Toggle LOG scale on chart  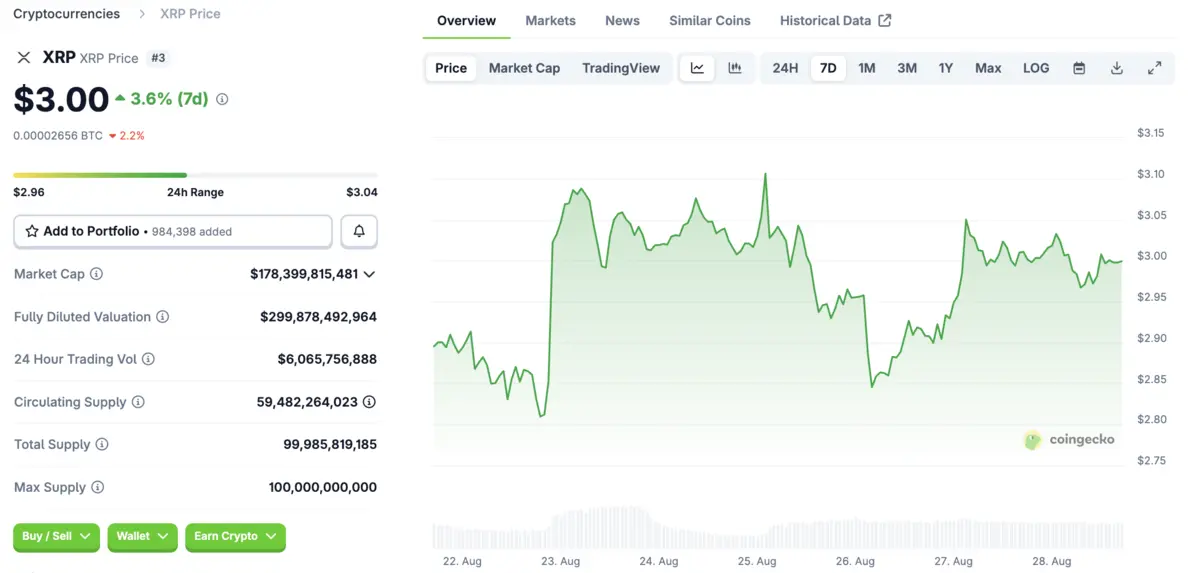[1036, 68]
